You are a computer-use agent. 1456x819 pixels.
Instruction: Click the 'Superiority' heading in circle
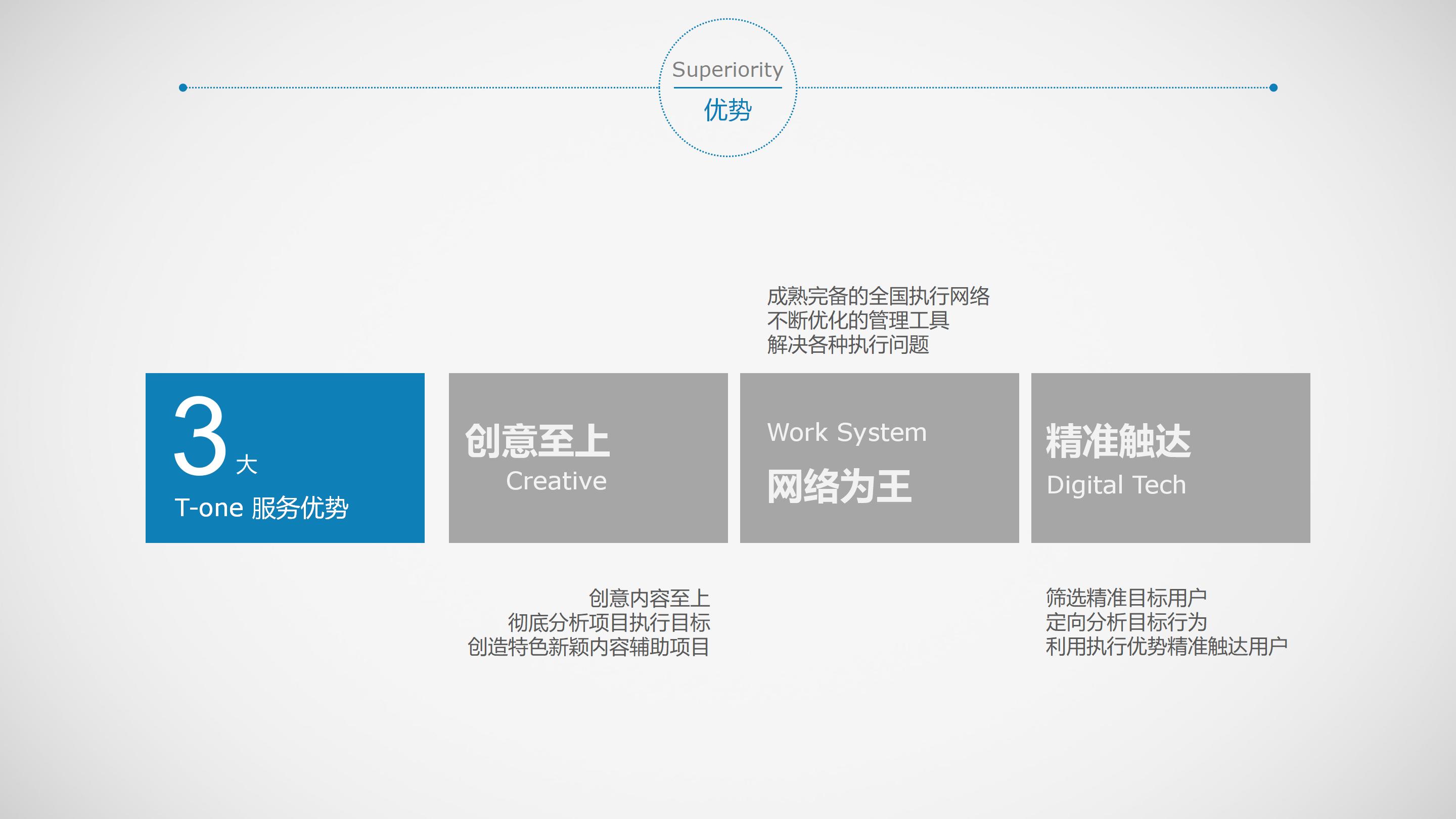point(727,70)
